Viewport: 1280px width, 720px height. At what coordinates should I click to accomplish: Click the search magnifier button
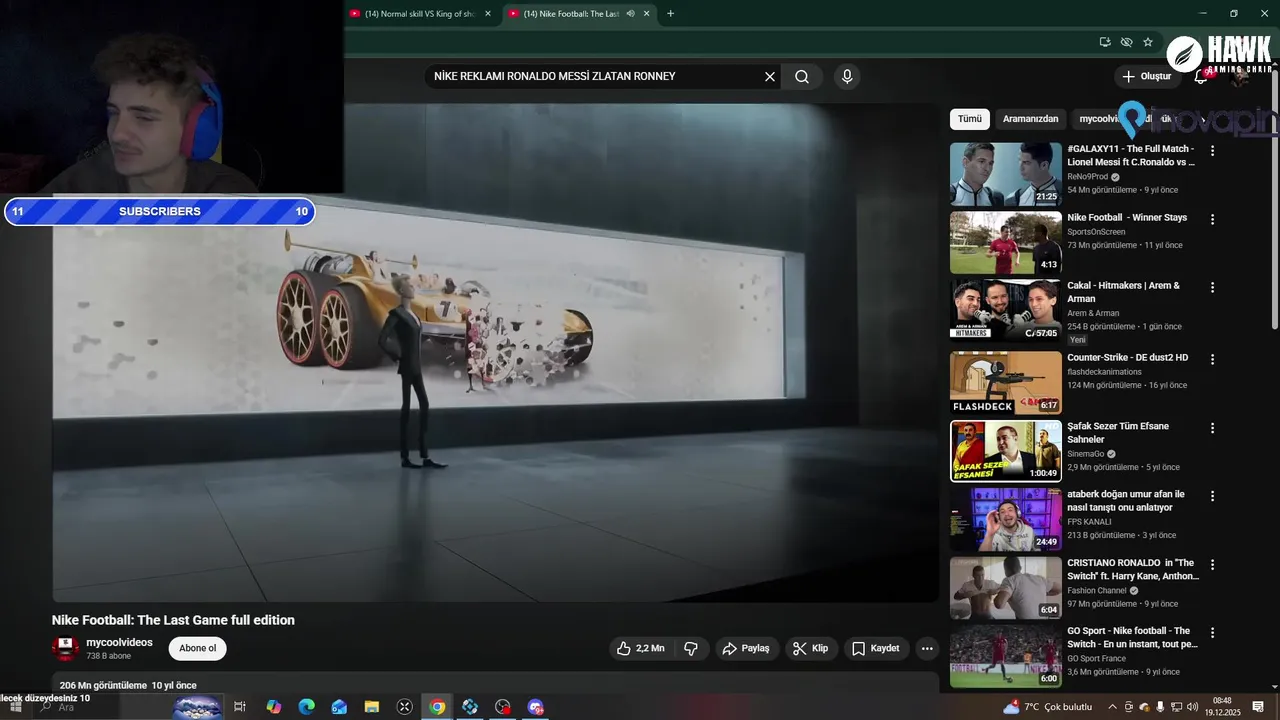point(802,77)
